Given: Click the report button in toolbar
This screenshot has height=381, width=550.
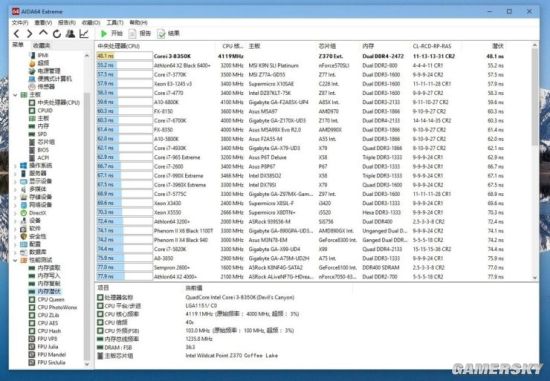Looking at the screenshot, I should click(140, 34).
